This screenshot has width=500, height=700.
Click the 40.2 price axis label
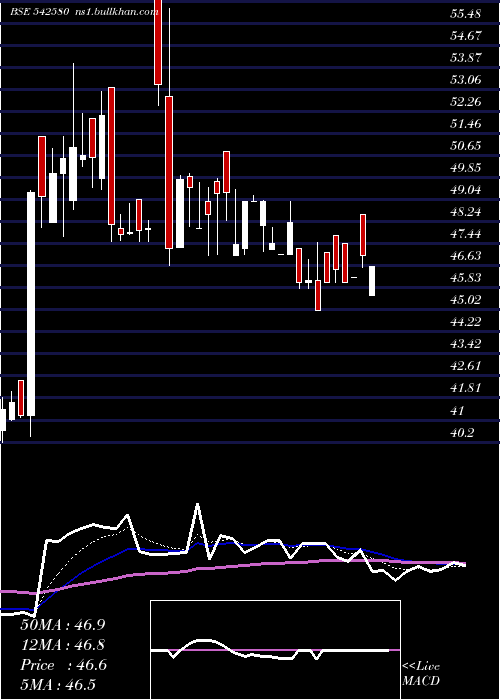462,432
